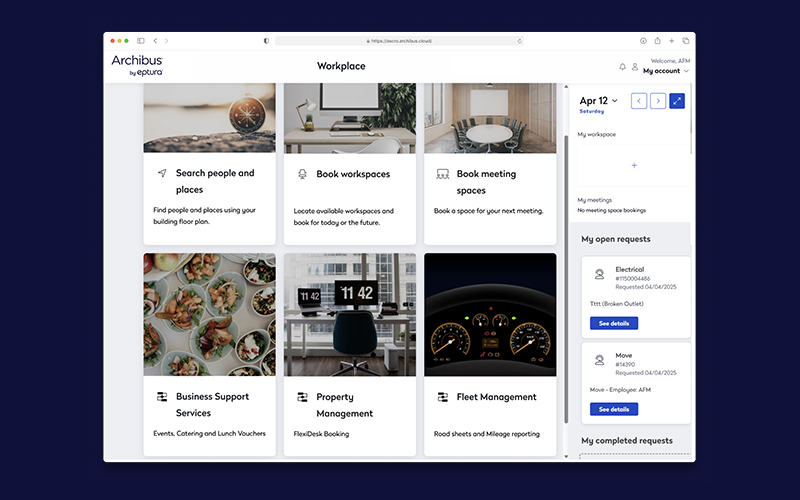Open browser downloads icon
Viewport: 800px width, 500px height.
[643, 41]
